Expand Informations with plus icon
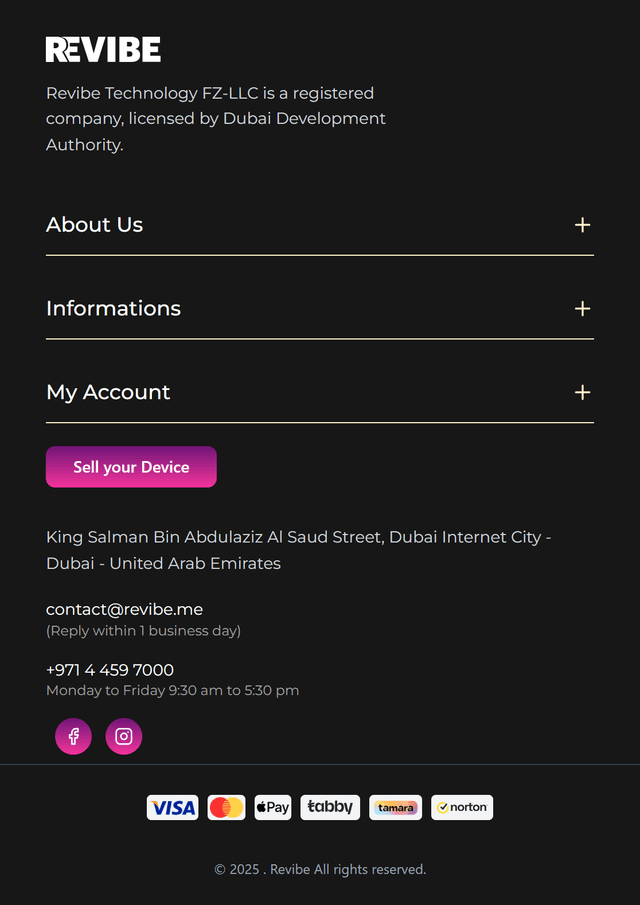 [x=582, y=309]
